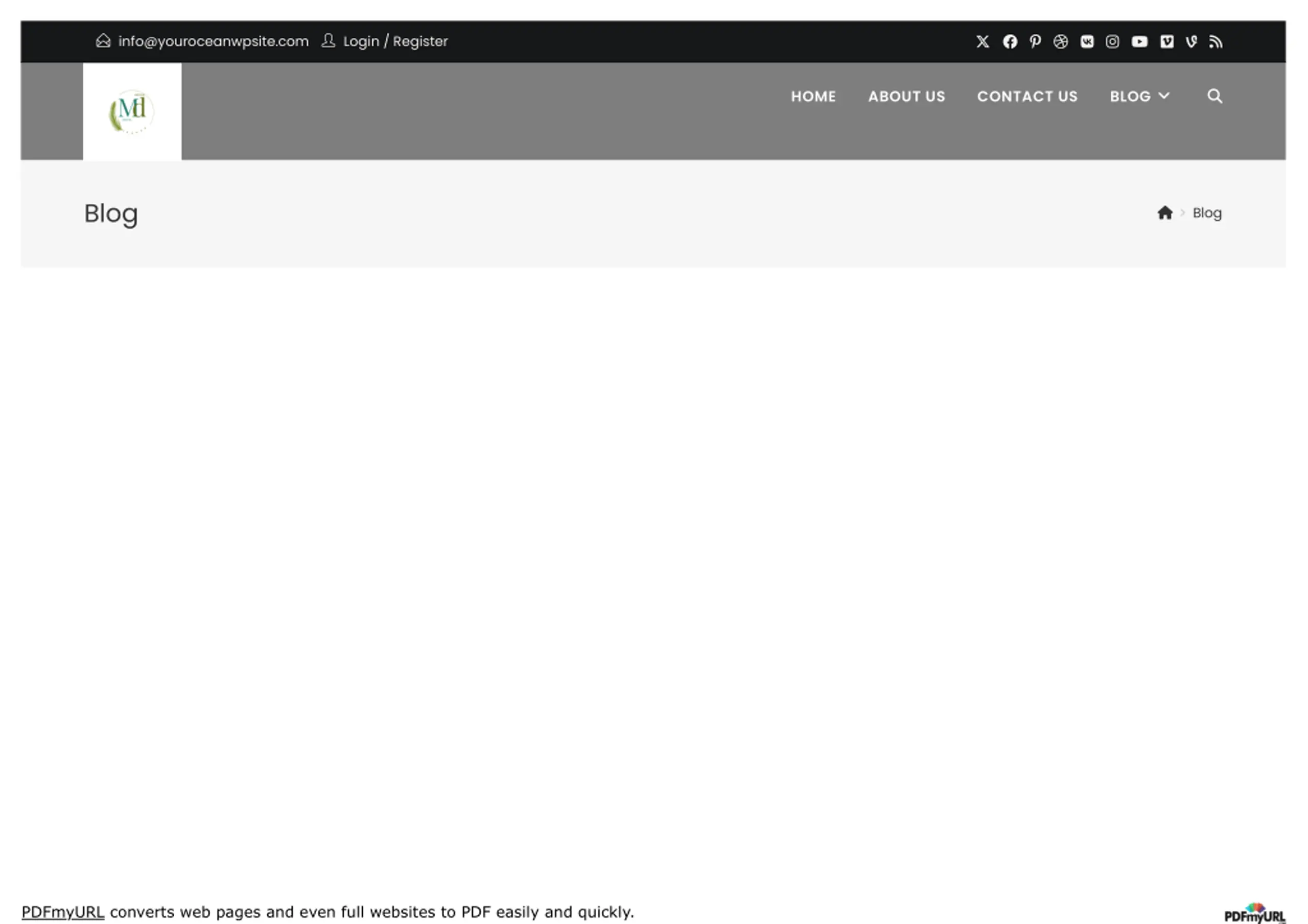The height and width of the screenshot is (924, 1308).
Task: Click the Facebook icon in top bar
Action: (1010, 41)
